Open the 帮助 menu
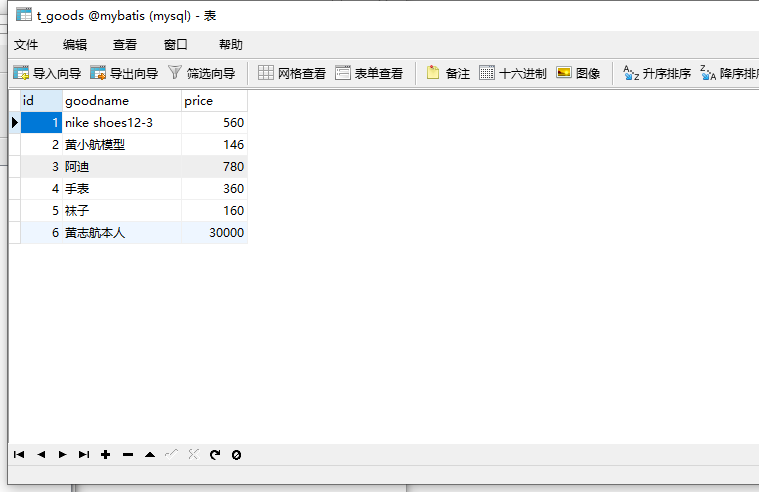The width and height of the screenshot is (759, 492). [x=230, y=45]
